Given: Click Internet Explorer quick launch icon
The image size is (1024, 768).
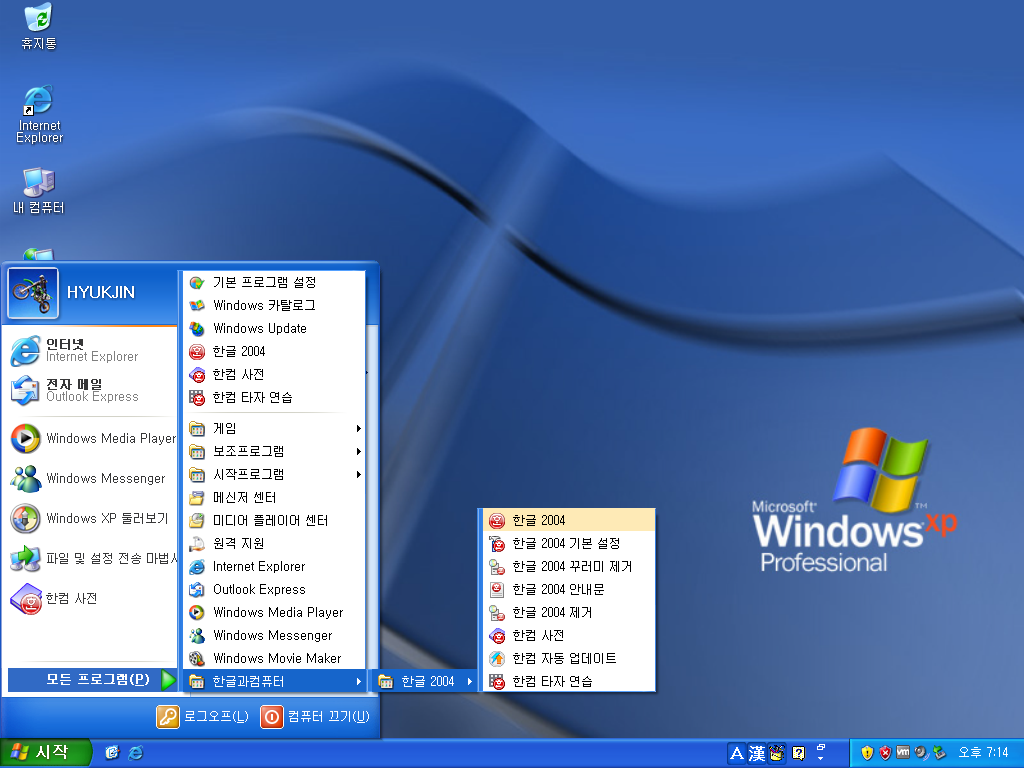Looking at the screenshot, I should pos(136,753).
